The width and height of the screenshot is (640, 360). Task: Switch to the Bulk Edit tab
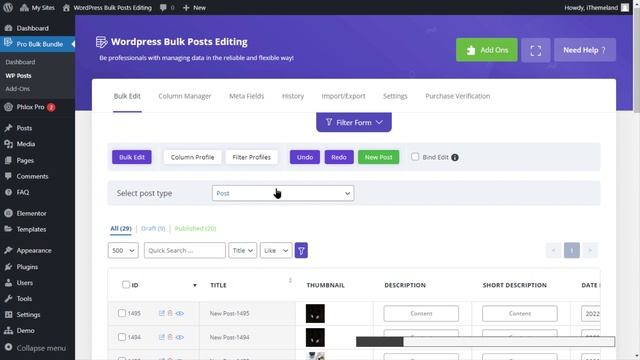(x=127, y=96)
